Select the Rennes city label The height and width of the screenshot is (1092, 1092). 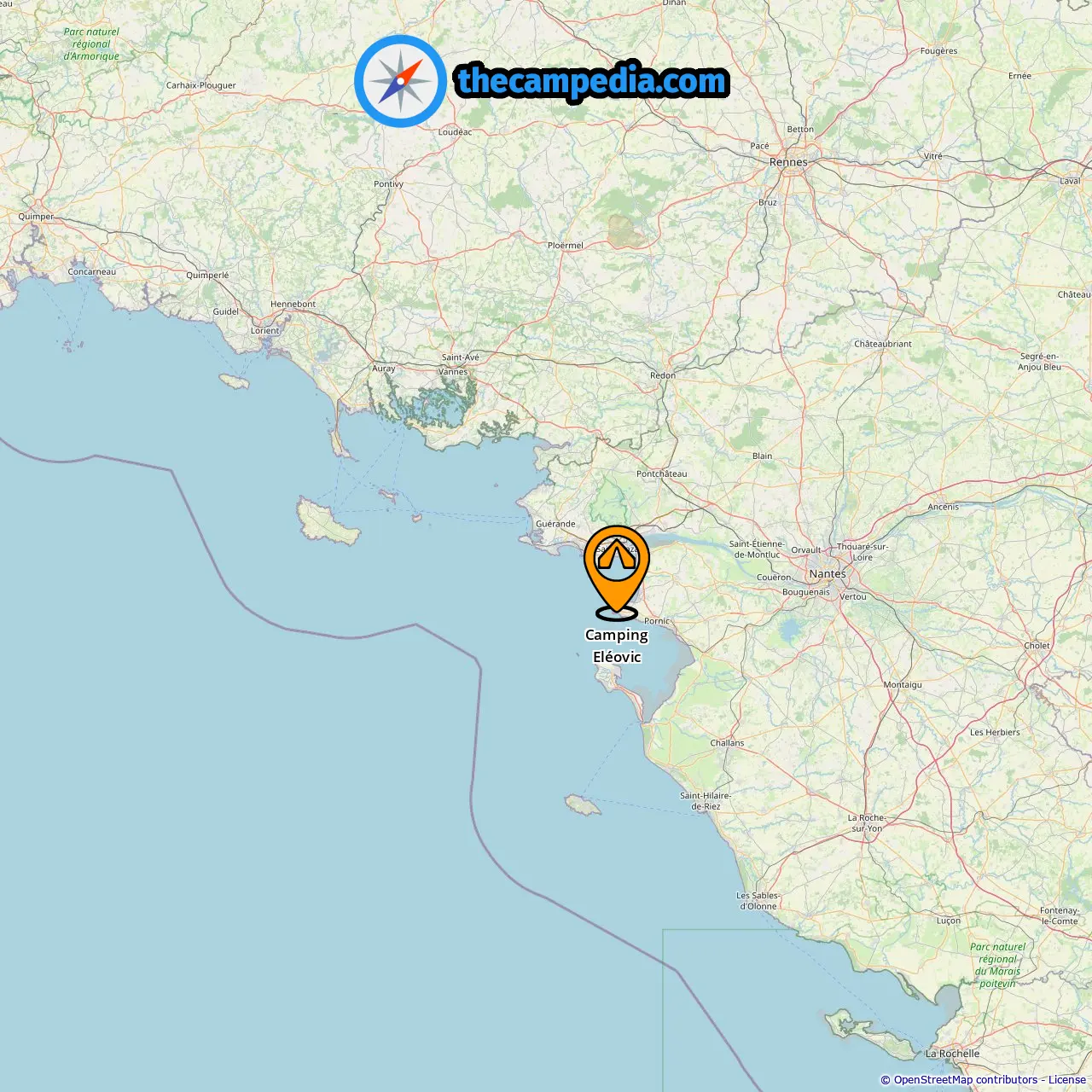pos(788,162)
